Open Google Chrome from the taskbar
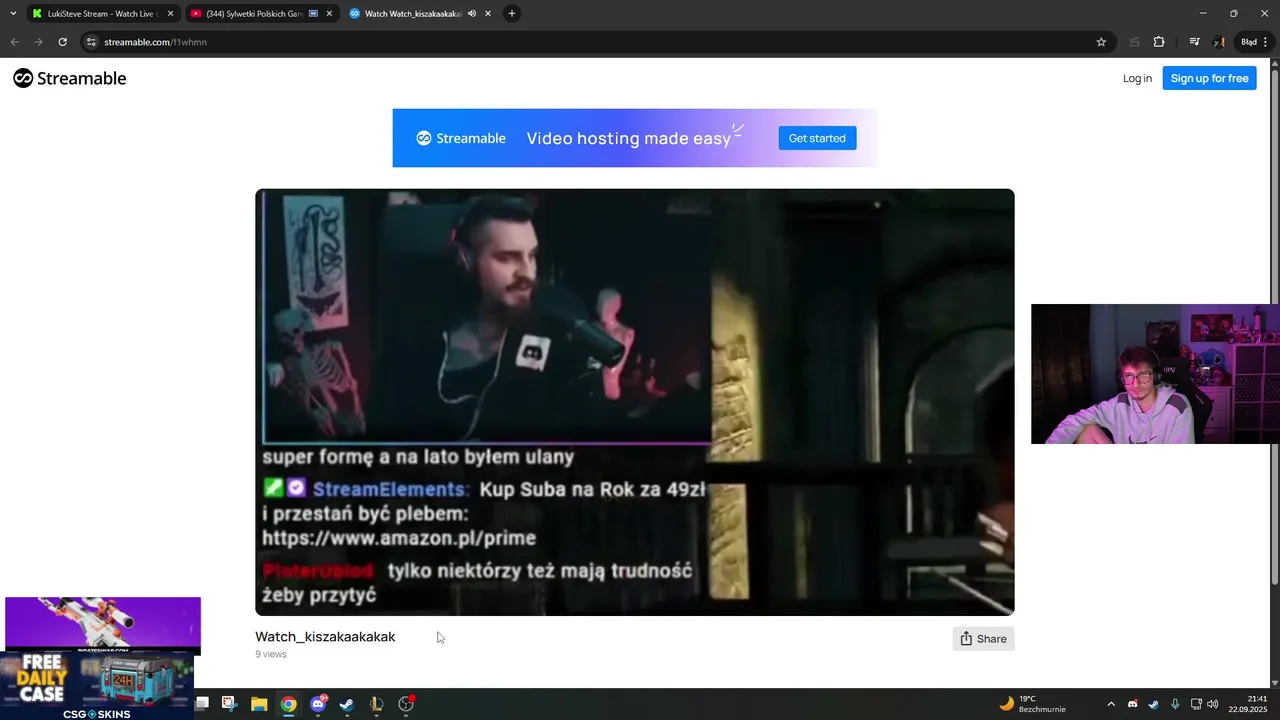This screenshot has width=1280, height=720. click(x=288, y=704)
